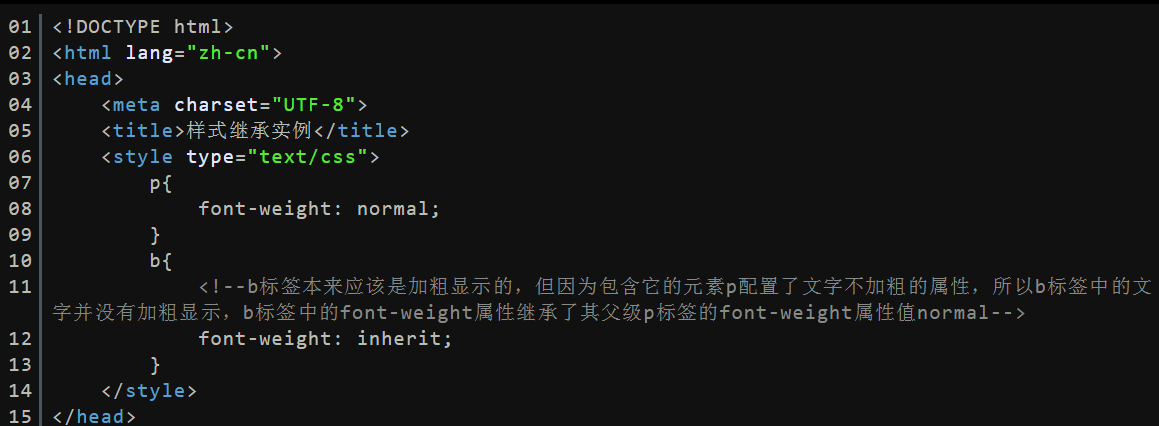This screenshot has height=426, width=1159.
Task: Click font-weight: inherit declaration
Action: pos(325,339)
